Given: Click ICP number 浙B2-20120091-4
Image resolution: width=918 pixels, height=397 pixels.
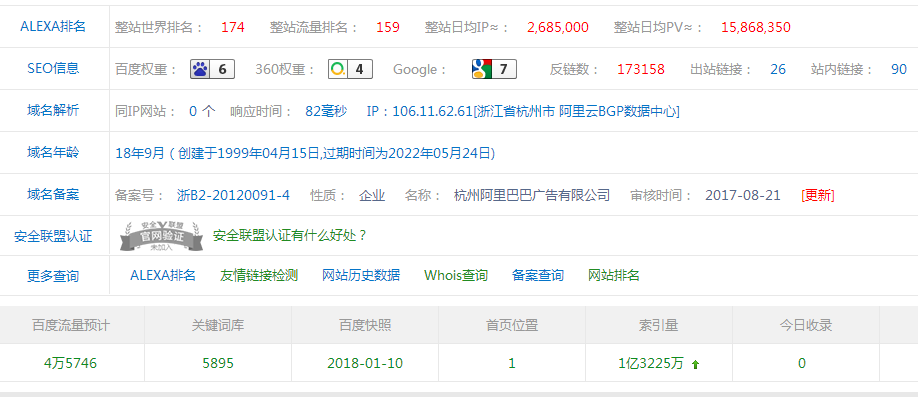Looking at the screenshot, I should pos(233,195).
